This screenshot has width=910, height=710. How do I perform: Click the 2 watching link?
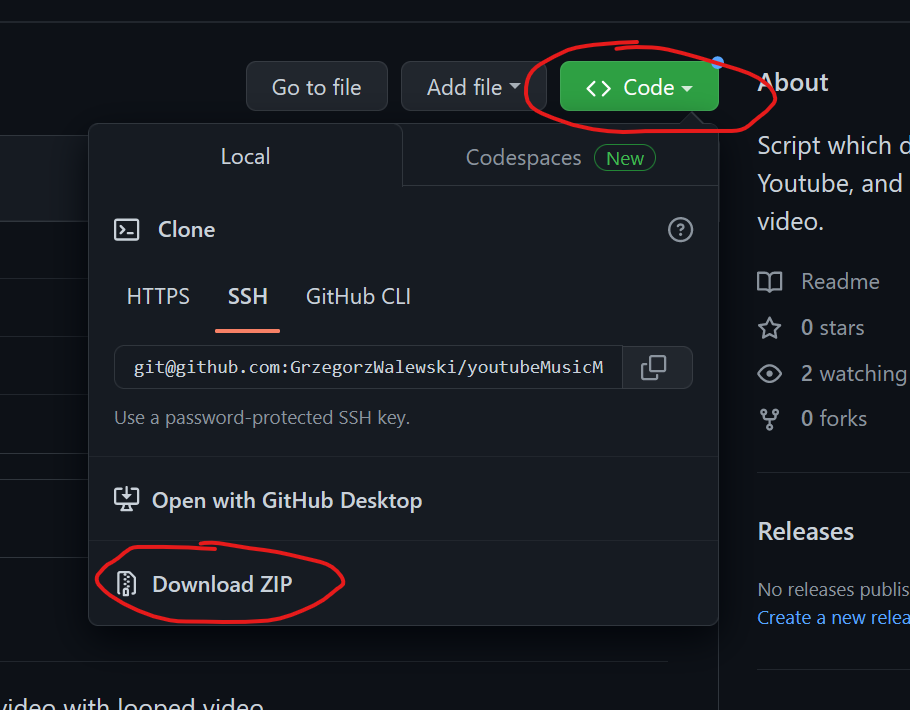tap(854, 373)
